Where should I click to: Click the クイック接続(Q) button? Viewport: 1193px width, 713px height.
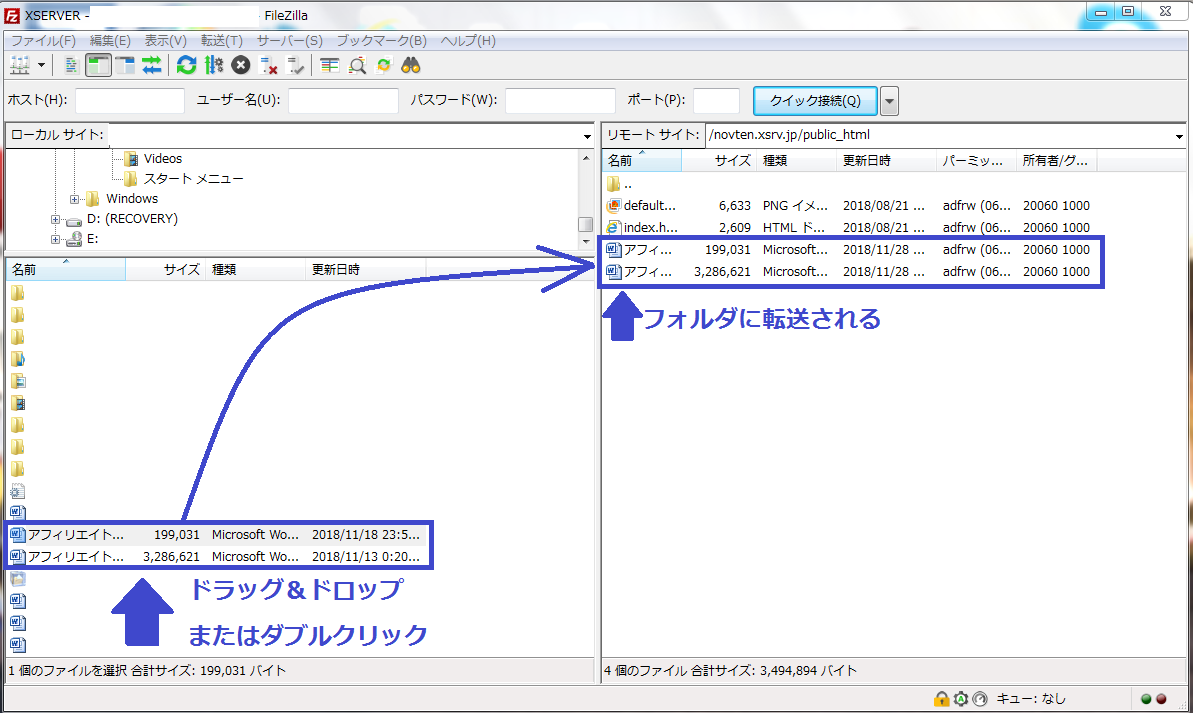tap(815, 101)
